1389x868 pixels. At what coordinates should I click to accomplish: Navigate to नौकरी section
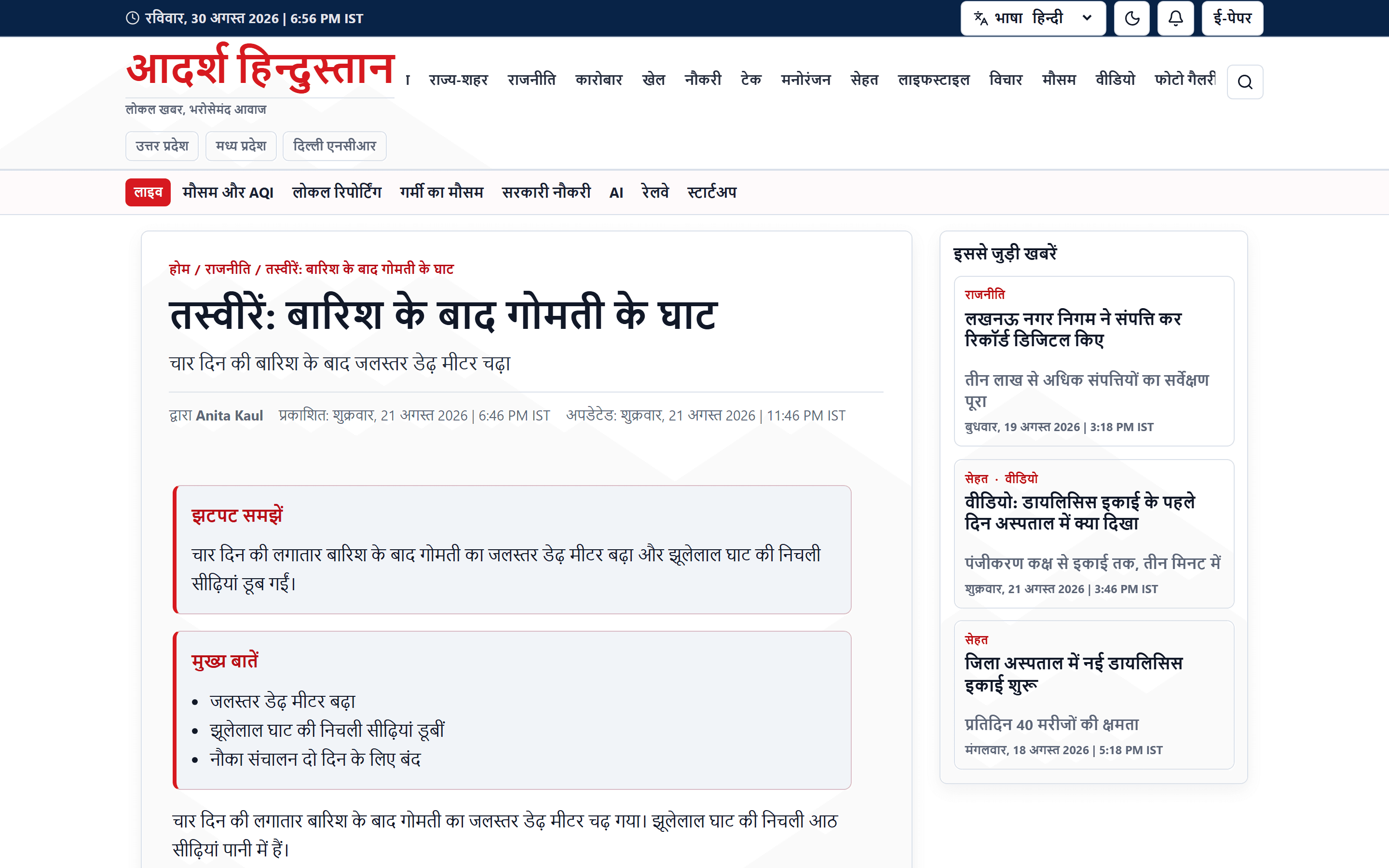coord(703,80)
